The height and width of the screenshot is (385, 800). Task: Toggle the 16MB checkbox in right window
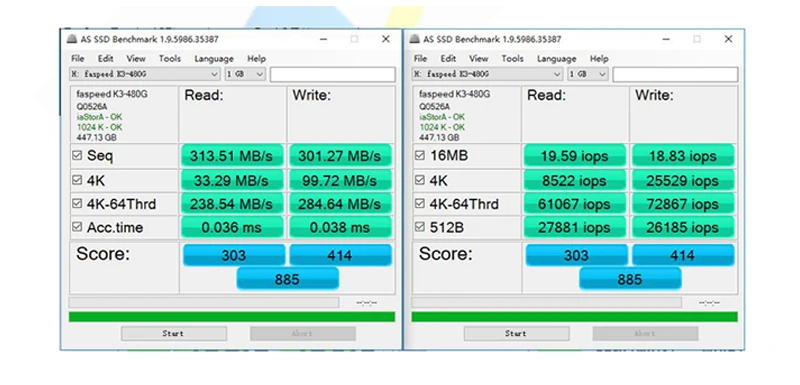pos(420,156)
